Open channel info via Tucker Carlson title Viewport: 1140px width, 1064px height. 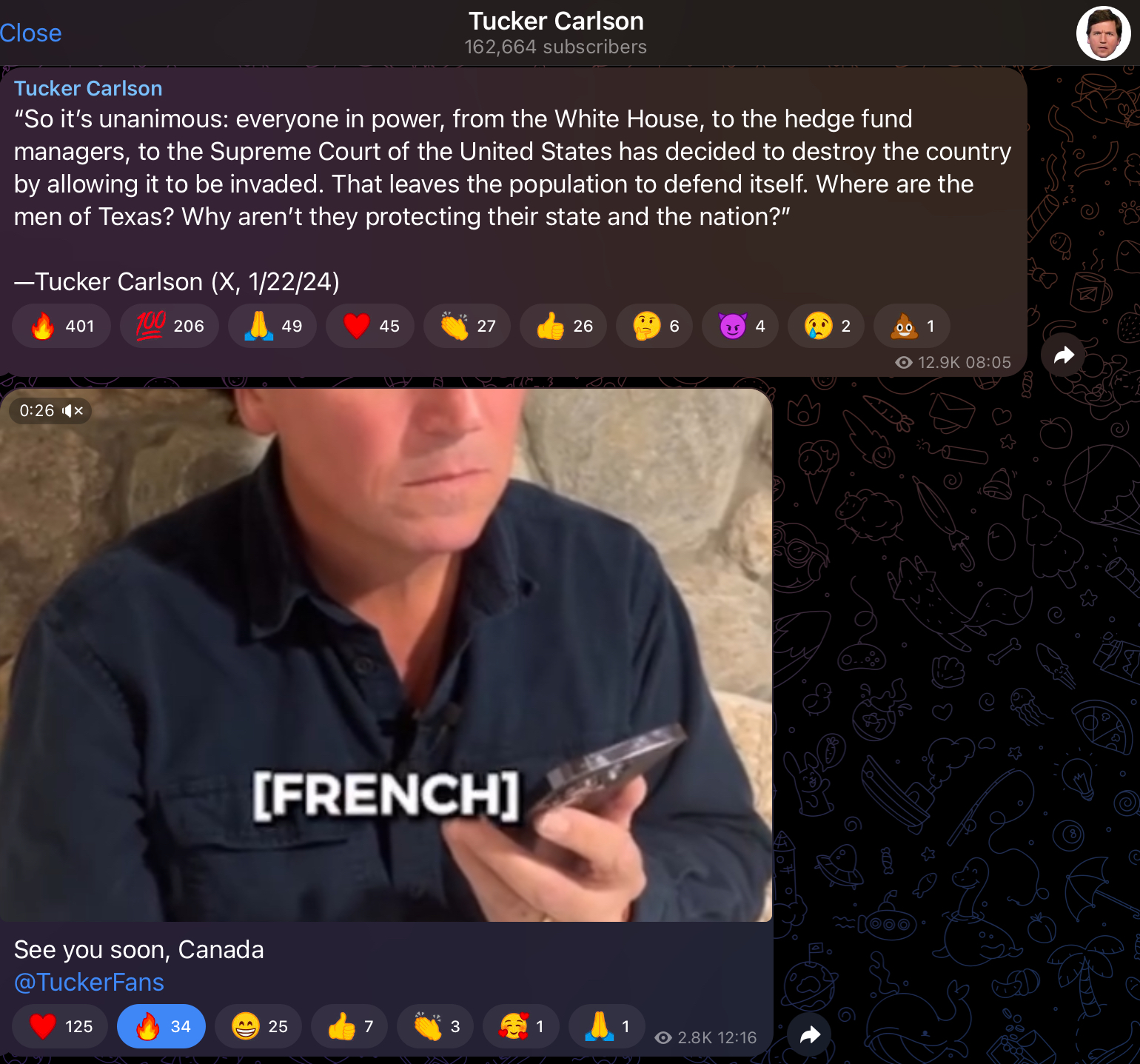pyautogui.click(x=556, y=21)
